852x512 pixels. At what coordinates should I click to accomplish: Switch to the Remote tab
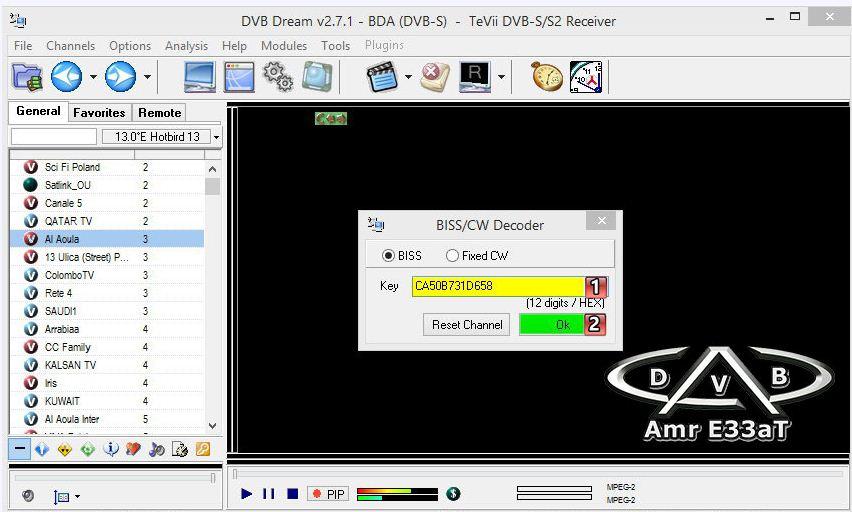point(159,113)
